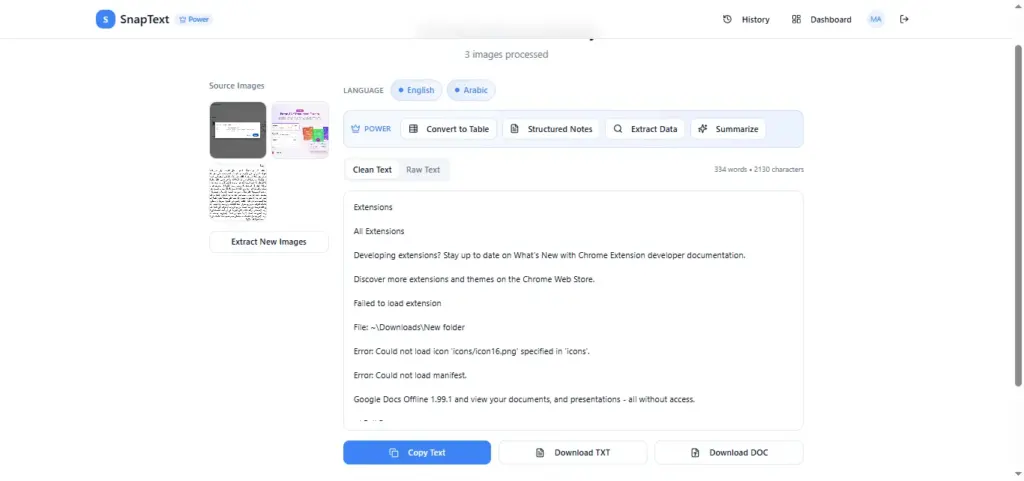
Task: Click the Extract New Images button
Action: pos(268,242)
